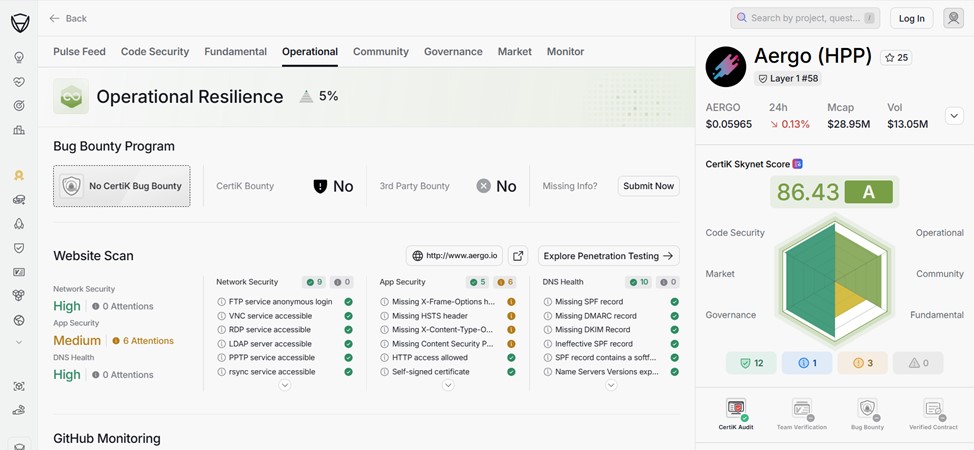Select the Team Verification badge icon

tap(801, 409)
